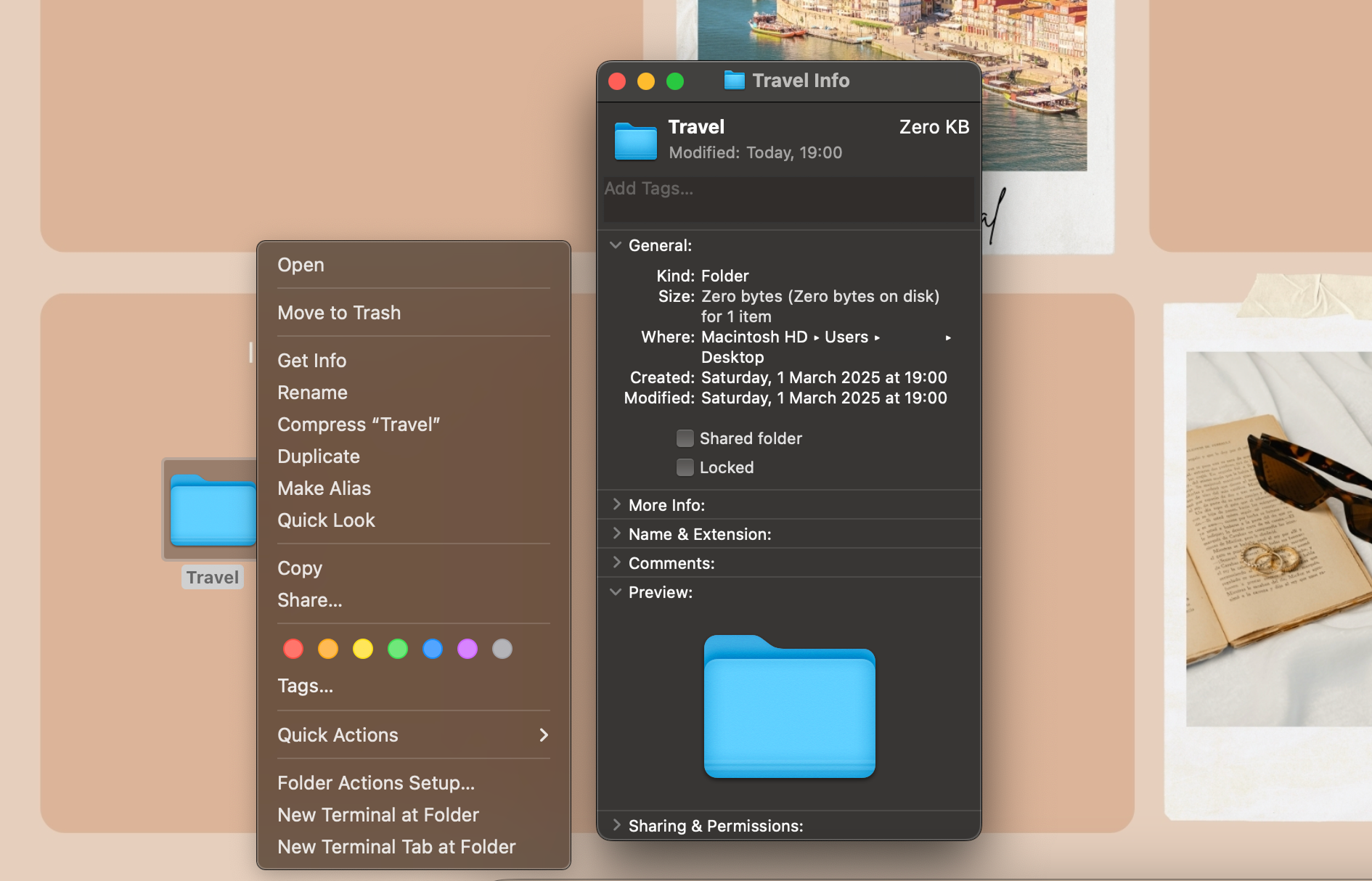The width and height of the screenshot is (1372, 881).
Task: Choose Compress “Travel” menu item
Action: coord(359,425)
